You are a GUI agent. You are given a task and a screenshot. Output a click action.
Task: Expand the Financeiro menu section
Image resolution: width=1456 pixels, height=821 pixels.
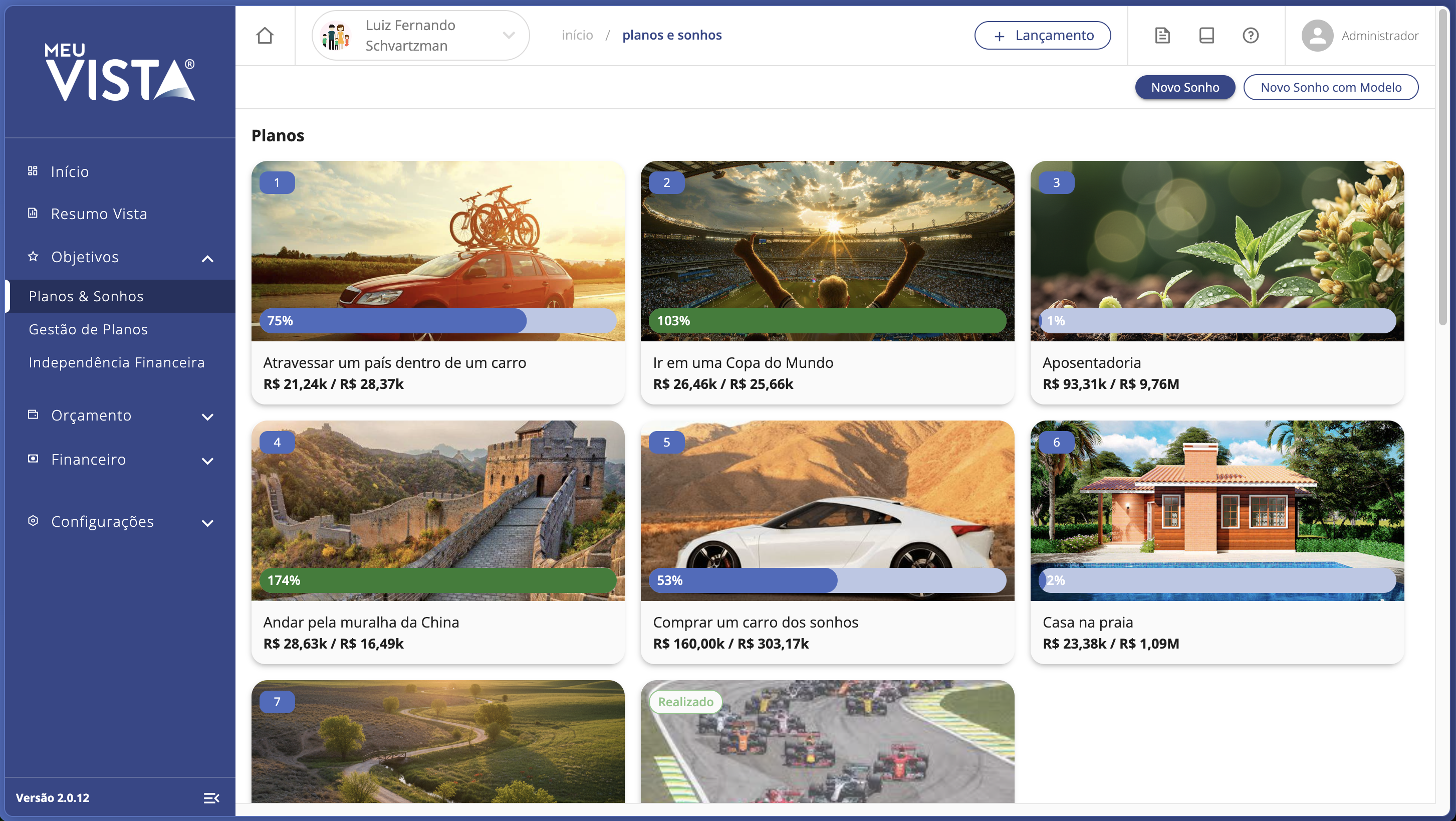click(x=207, y=461)
